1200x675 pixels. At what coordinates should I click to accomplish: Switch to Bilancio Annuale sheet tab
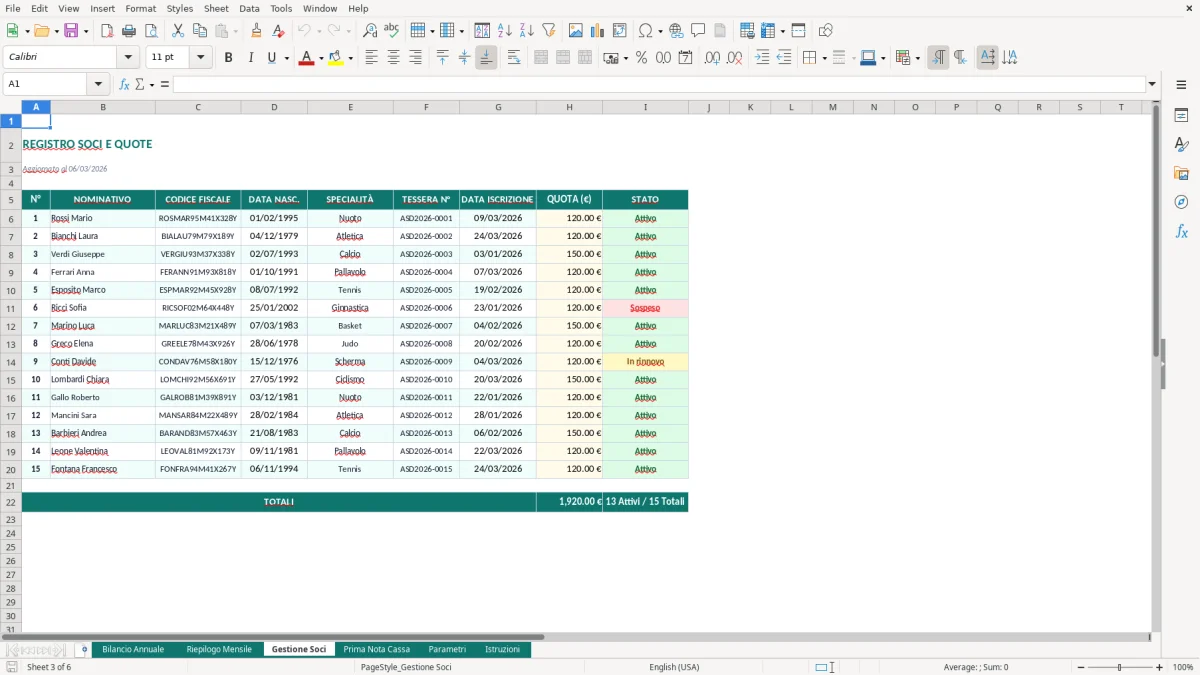point(133,649)
